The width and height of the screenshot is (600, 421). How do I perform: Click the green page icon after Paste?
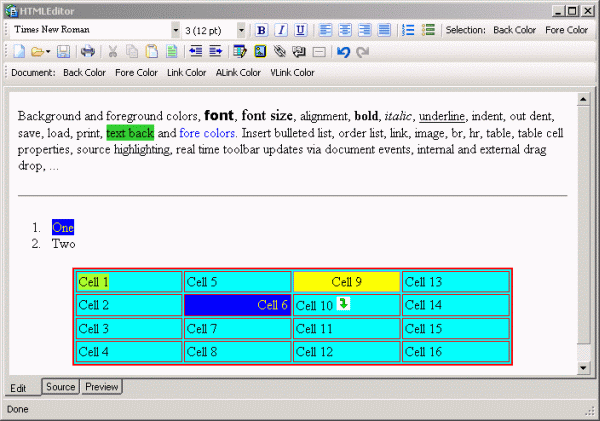[x=171, y=51]
